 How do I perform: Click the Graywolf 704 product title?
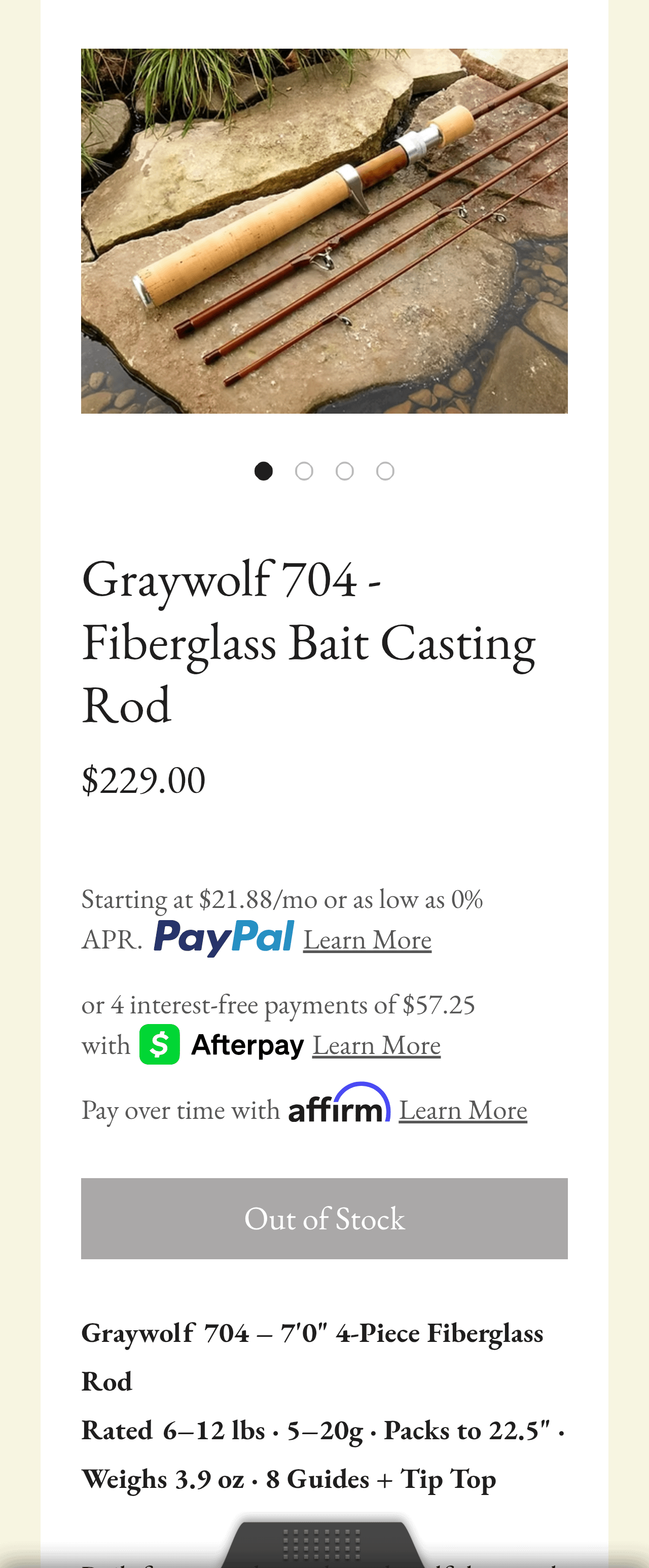(x=308, y=642)
